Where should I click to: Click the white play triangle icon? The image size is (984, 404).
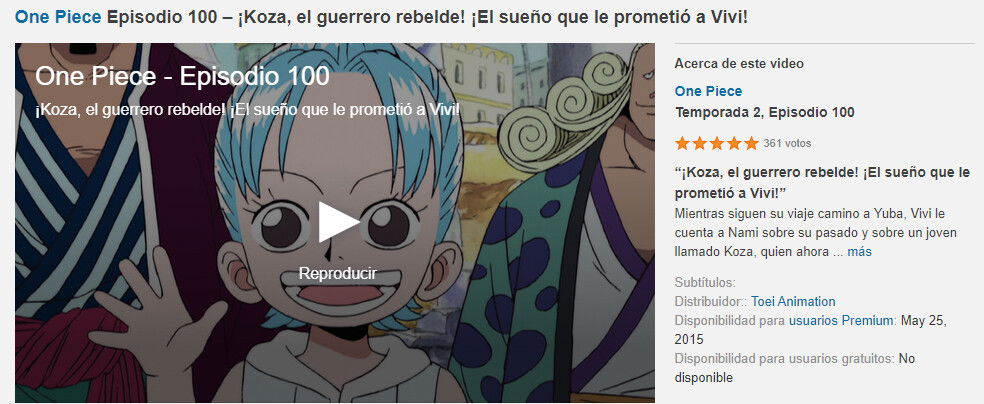[x=338, y=221]
